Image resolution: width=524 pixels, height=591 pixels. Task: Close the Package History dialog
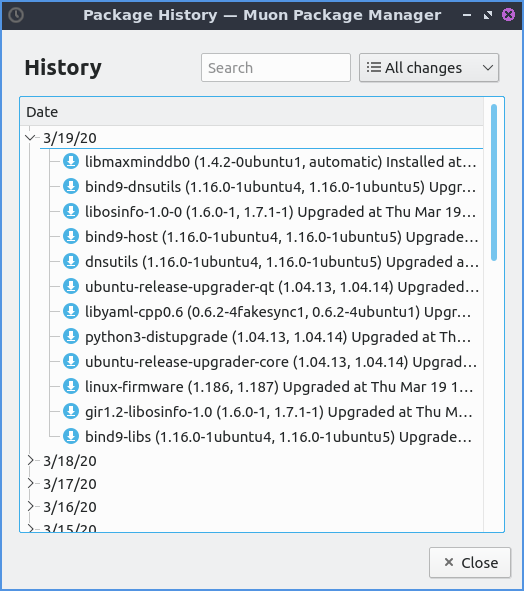[x=470, y=563]
